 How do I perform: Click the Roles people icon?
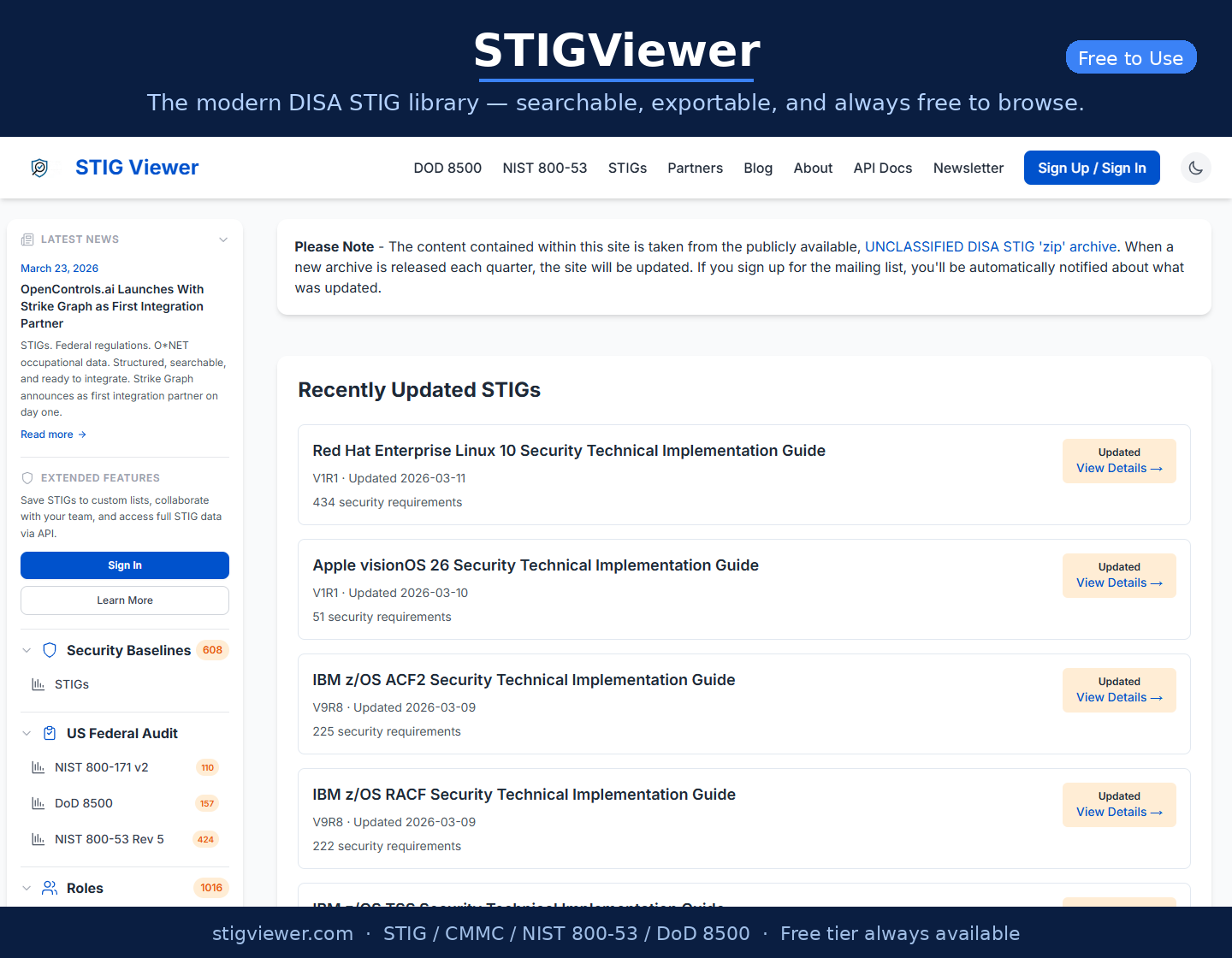(50, 888)
